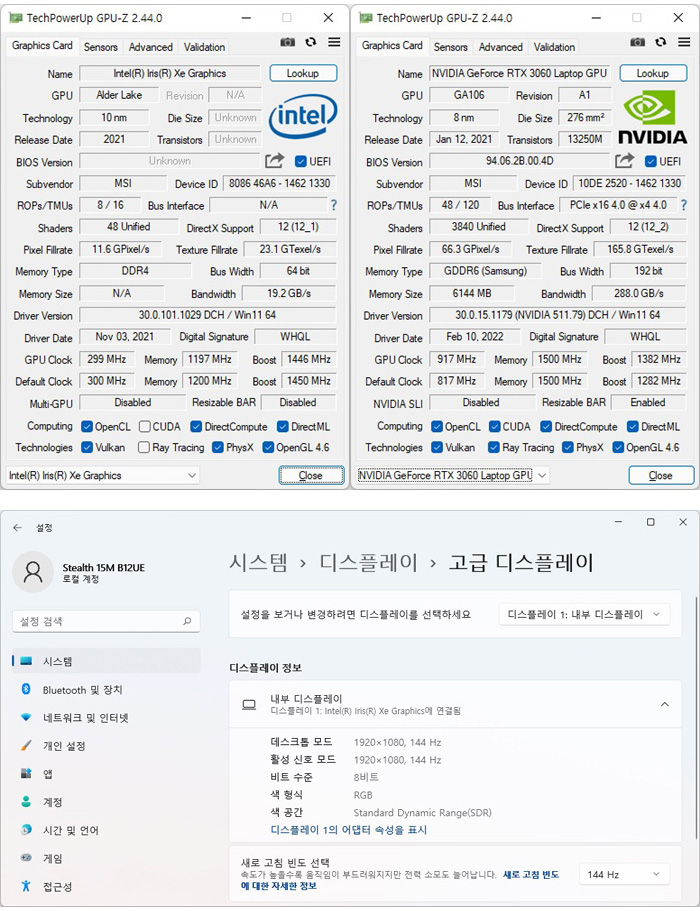Click the screenshot camera icon in Intel GPU-Z window
Screen dimensions: 700x911
point(288,42)
